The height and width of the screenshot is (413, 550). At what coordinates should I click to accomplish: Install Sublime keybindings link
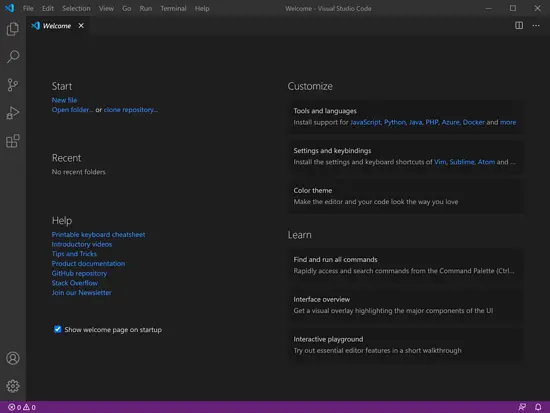click(462, 162)
